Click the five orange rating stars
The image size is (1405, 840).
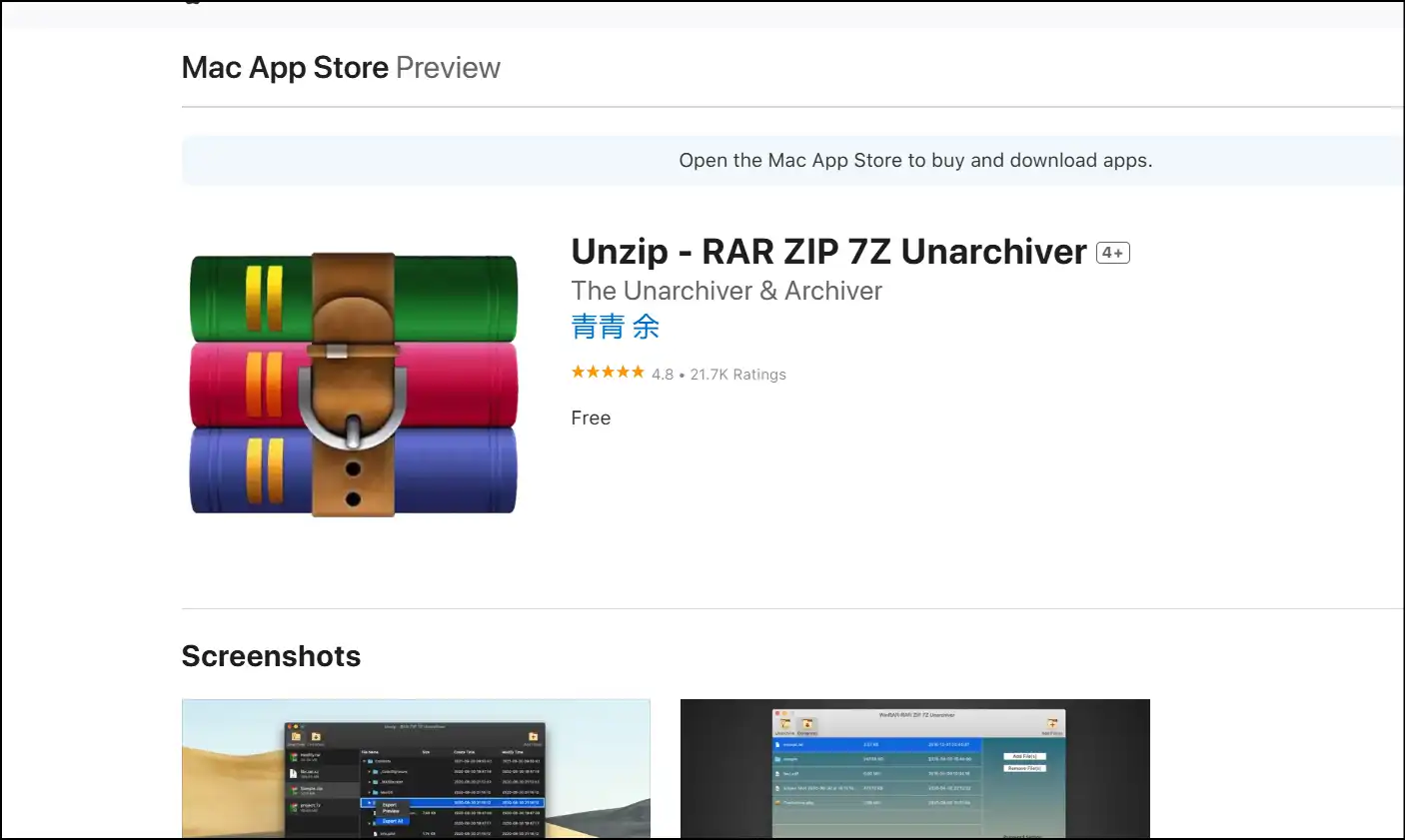tap(608, 373)
